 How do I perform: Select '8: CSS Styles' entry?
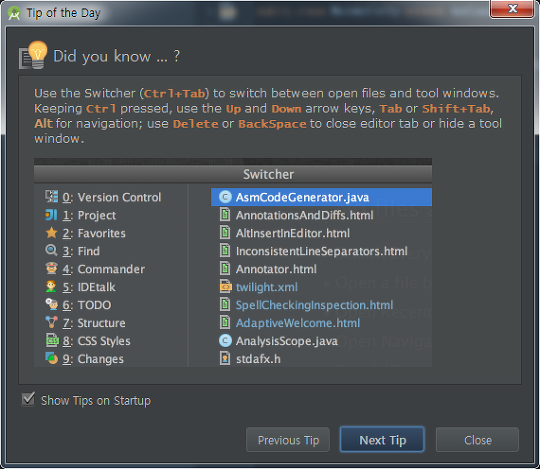coord(96,341)
